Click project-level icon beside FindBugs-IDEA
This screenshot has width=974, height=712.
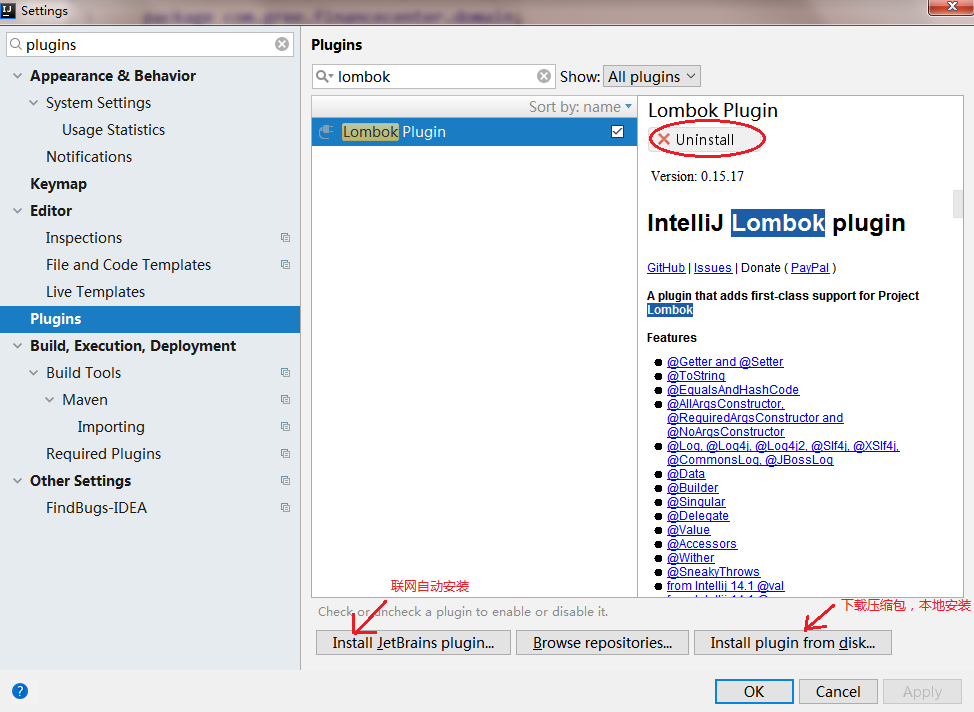coord(285,508)
